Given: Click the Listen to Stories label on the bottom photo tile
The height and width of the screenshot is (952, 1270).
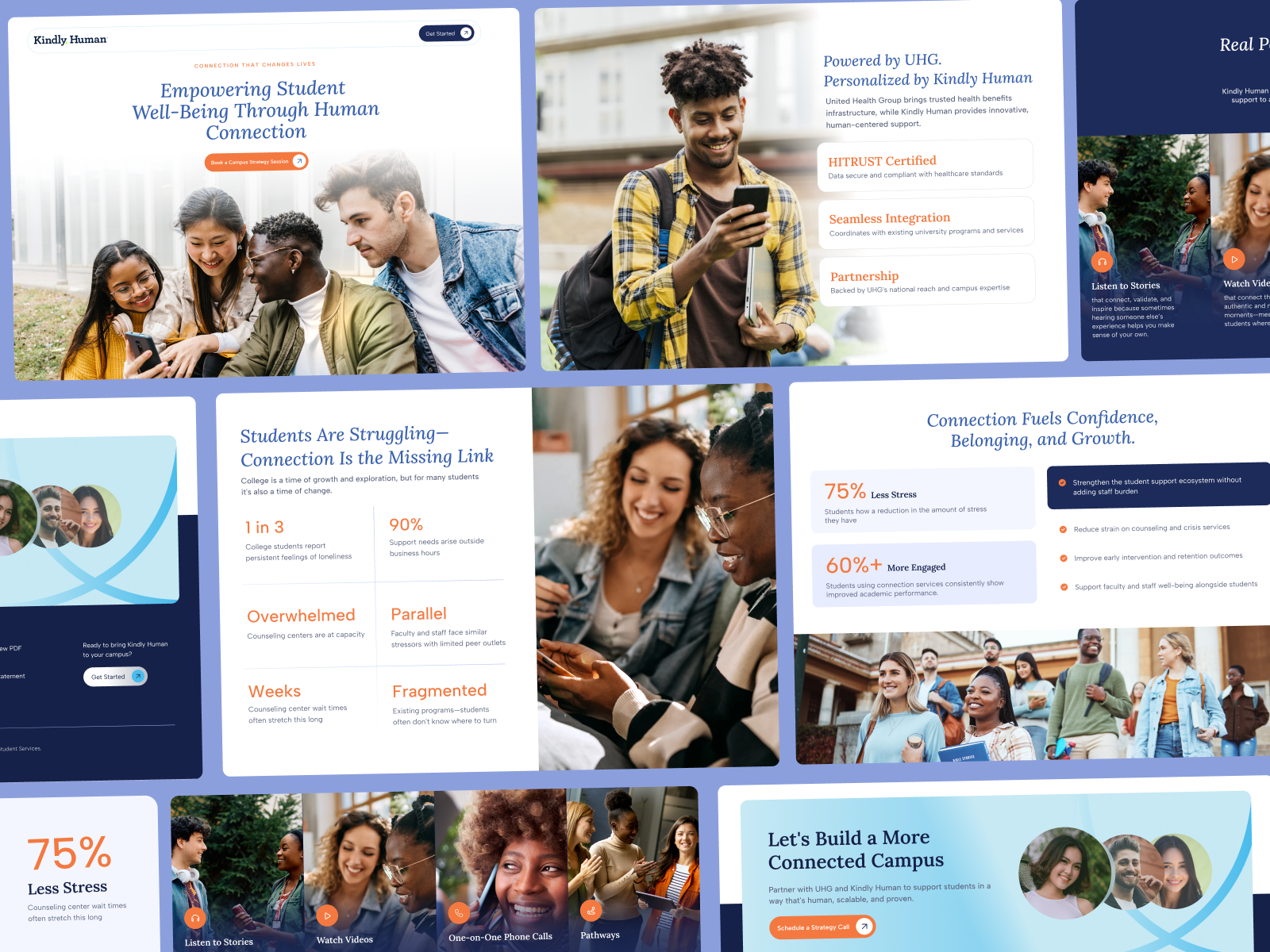Looking at the screenshot, I should click(x=219, y=942).
